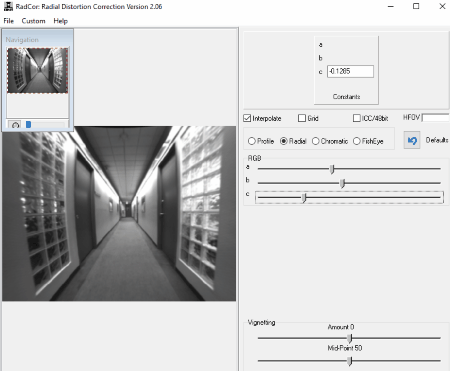Viewport: 450px width, 371px height.
Task: Click the Amount 0 label
Action: click(341, 327)
